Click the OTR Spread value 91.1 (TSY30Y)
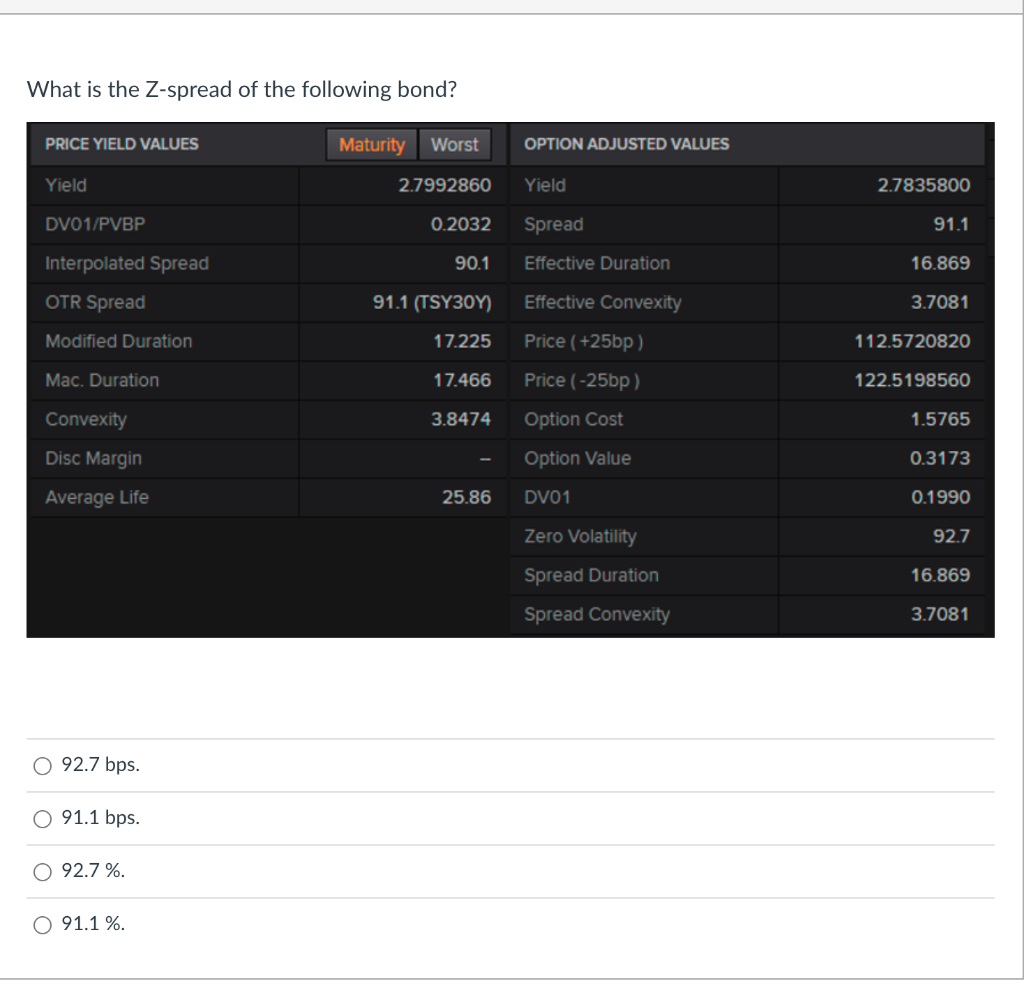This screenshot has height=995, width=1024. click(432, 302)
